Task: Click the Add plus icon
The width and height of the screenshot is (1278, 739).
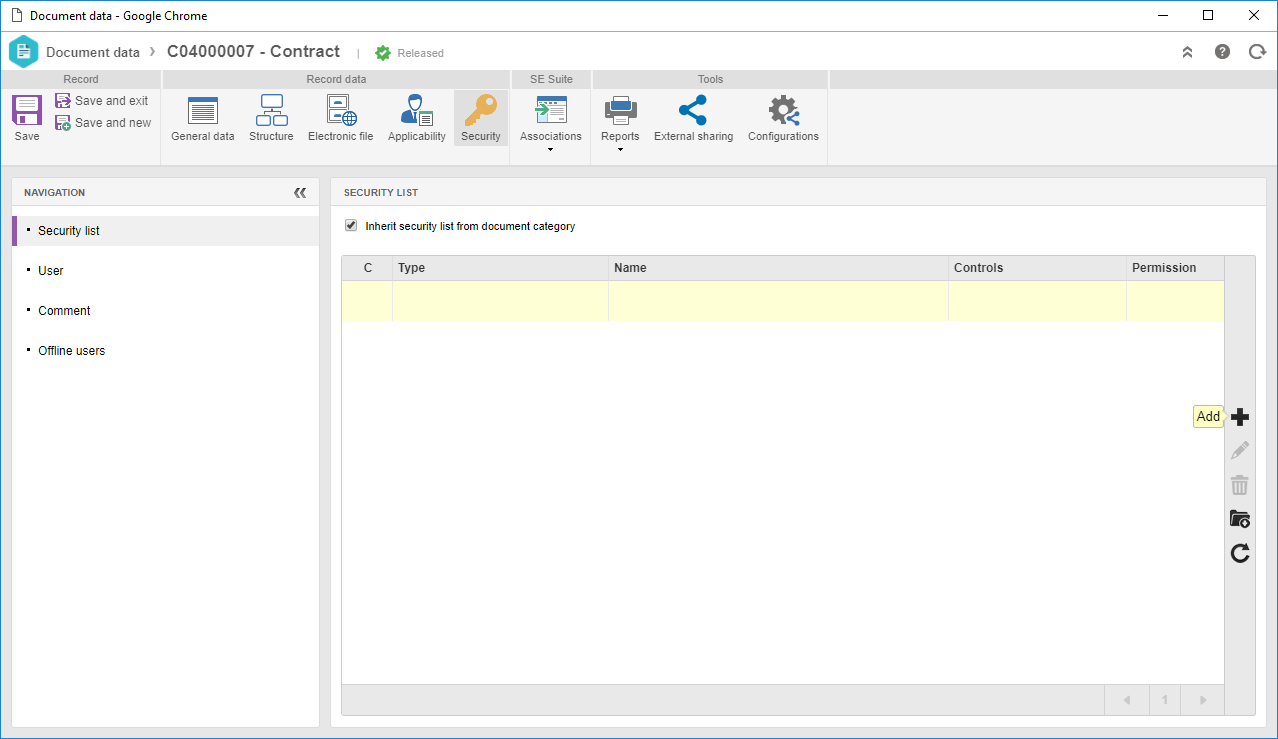Action: coord(1240,417)
